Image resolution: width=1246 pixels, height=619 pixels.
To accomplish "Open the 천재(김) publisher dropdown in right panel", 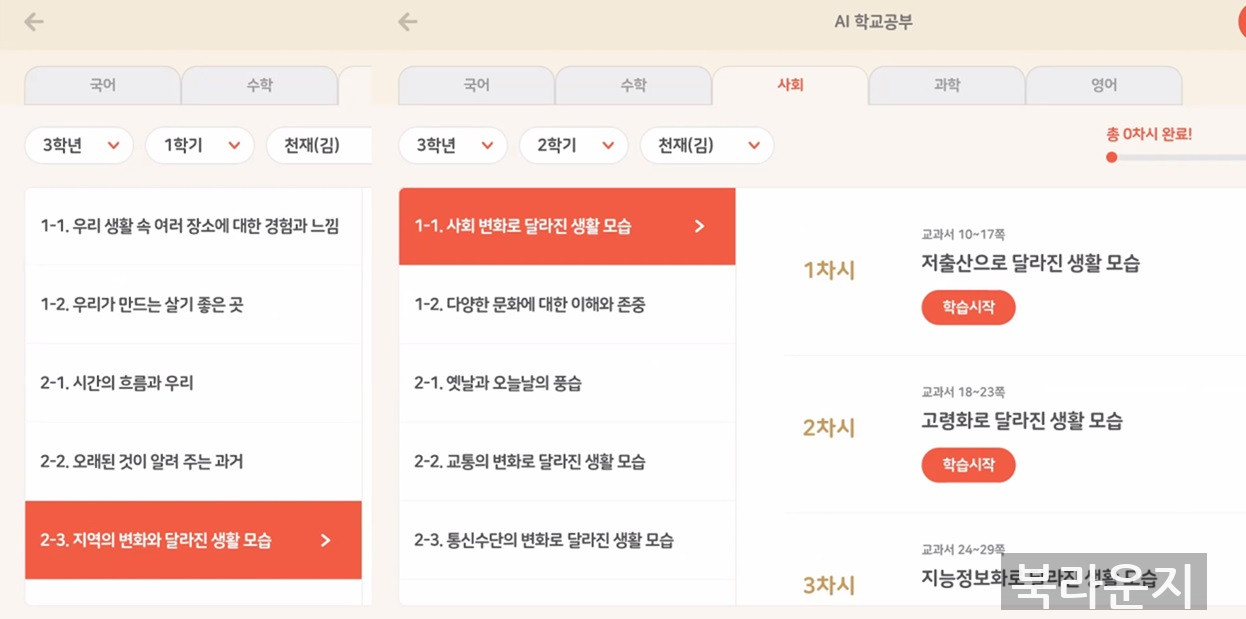I will pyautogui.click(x=706, y=146).
